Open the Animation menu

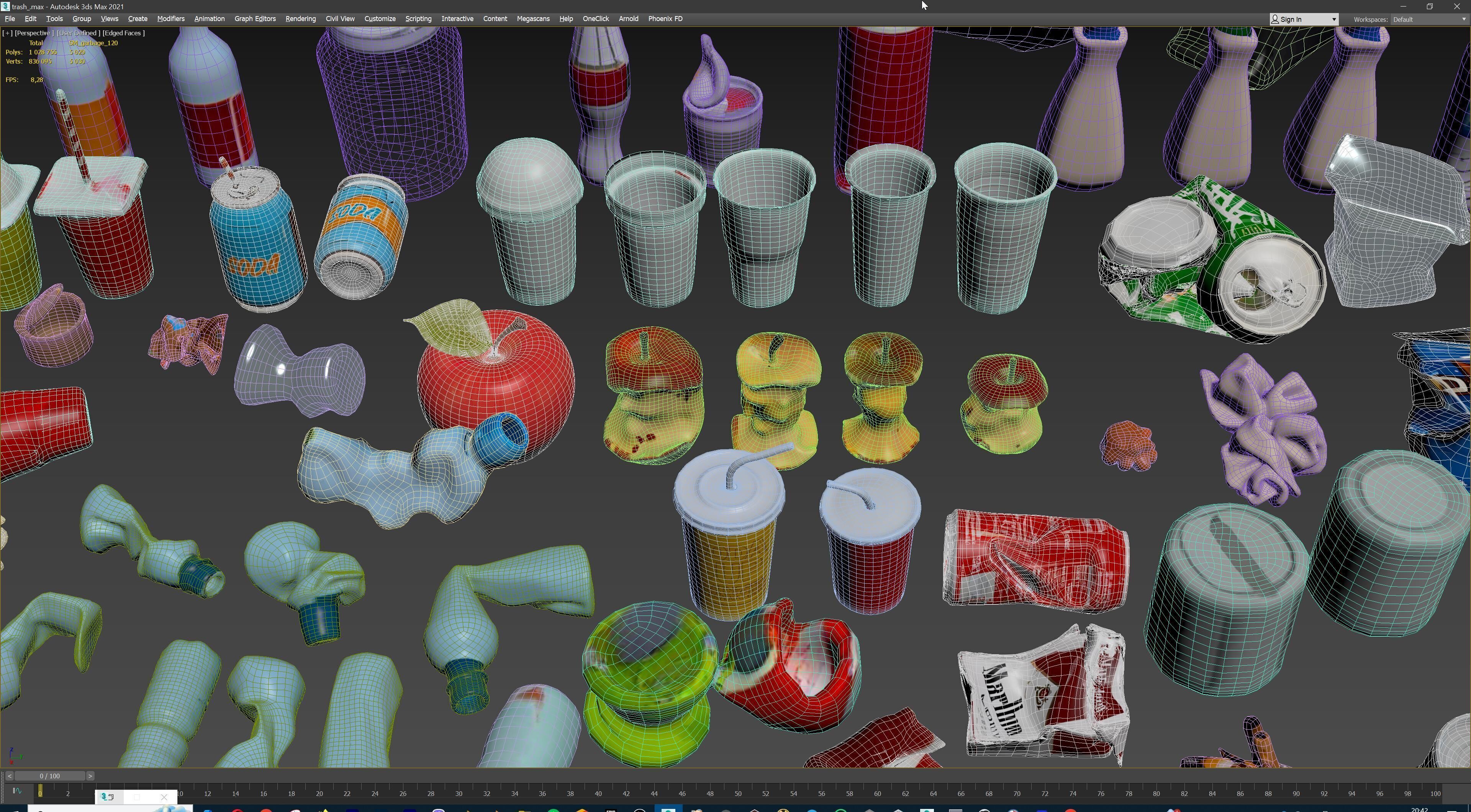tap(209, 19)
